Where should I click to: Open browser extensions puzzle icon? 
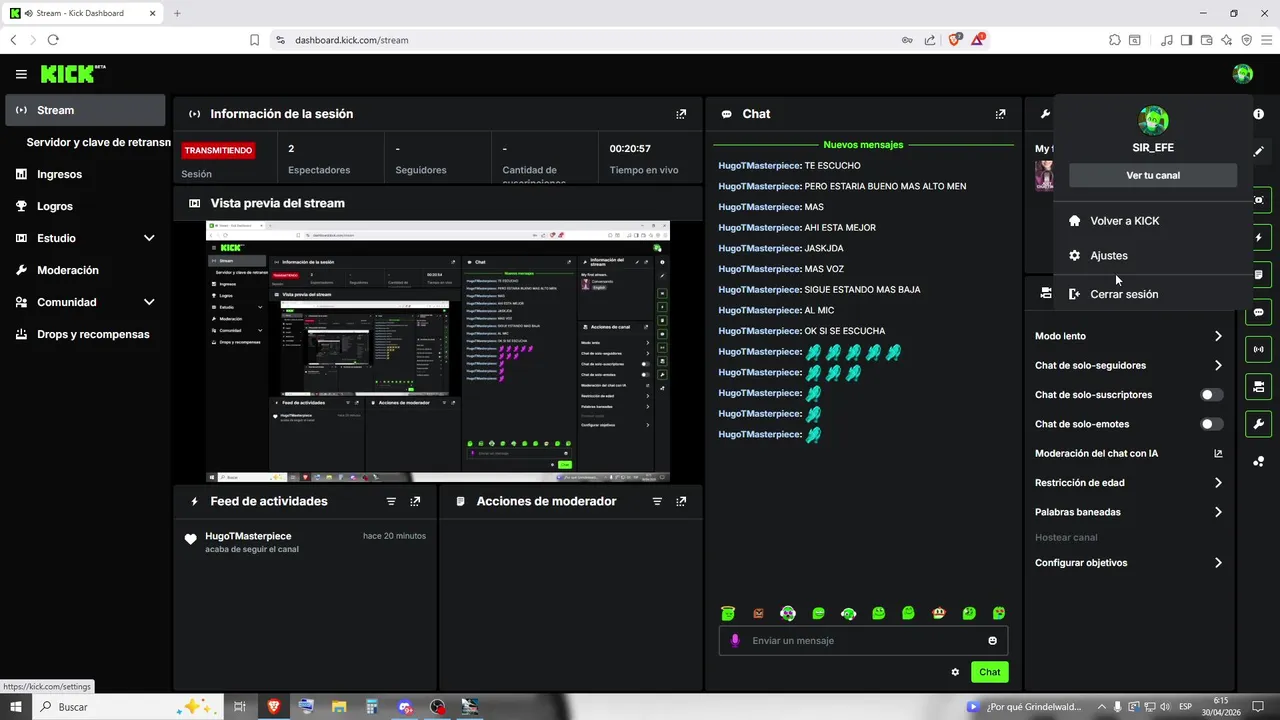(1115, 40)
